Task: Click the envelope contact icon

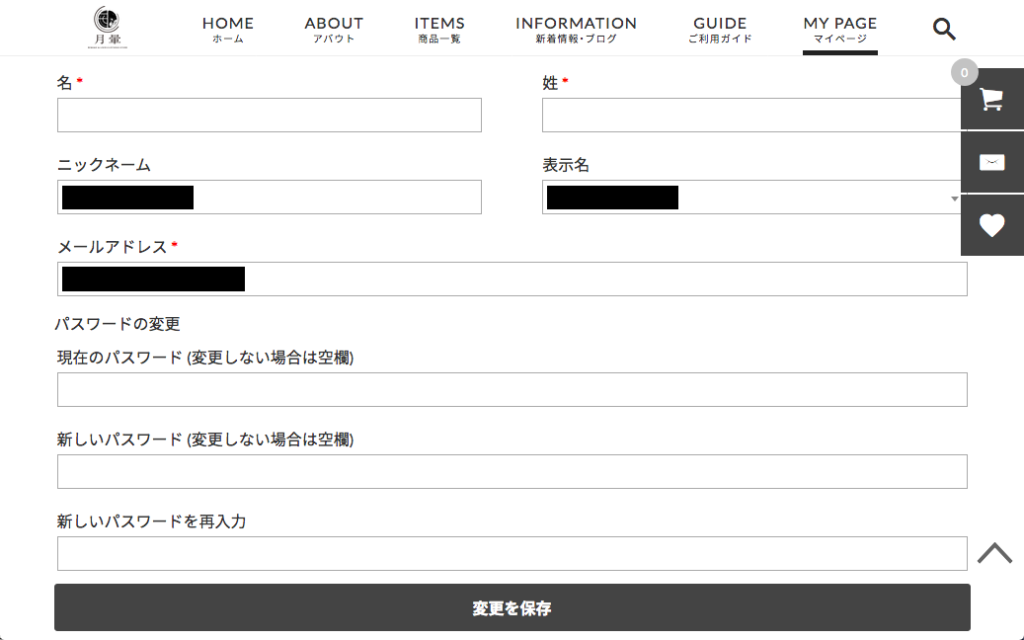Action: 991,163
